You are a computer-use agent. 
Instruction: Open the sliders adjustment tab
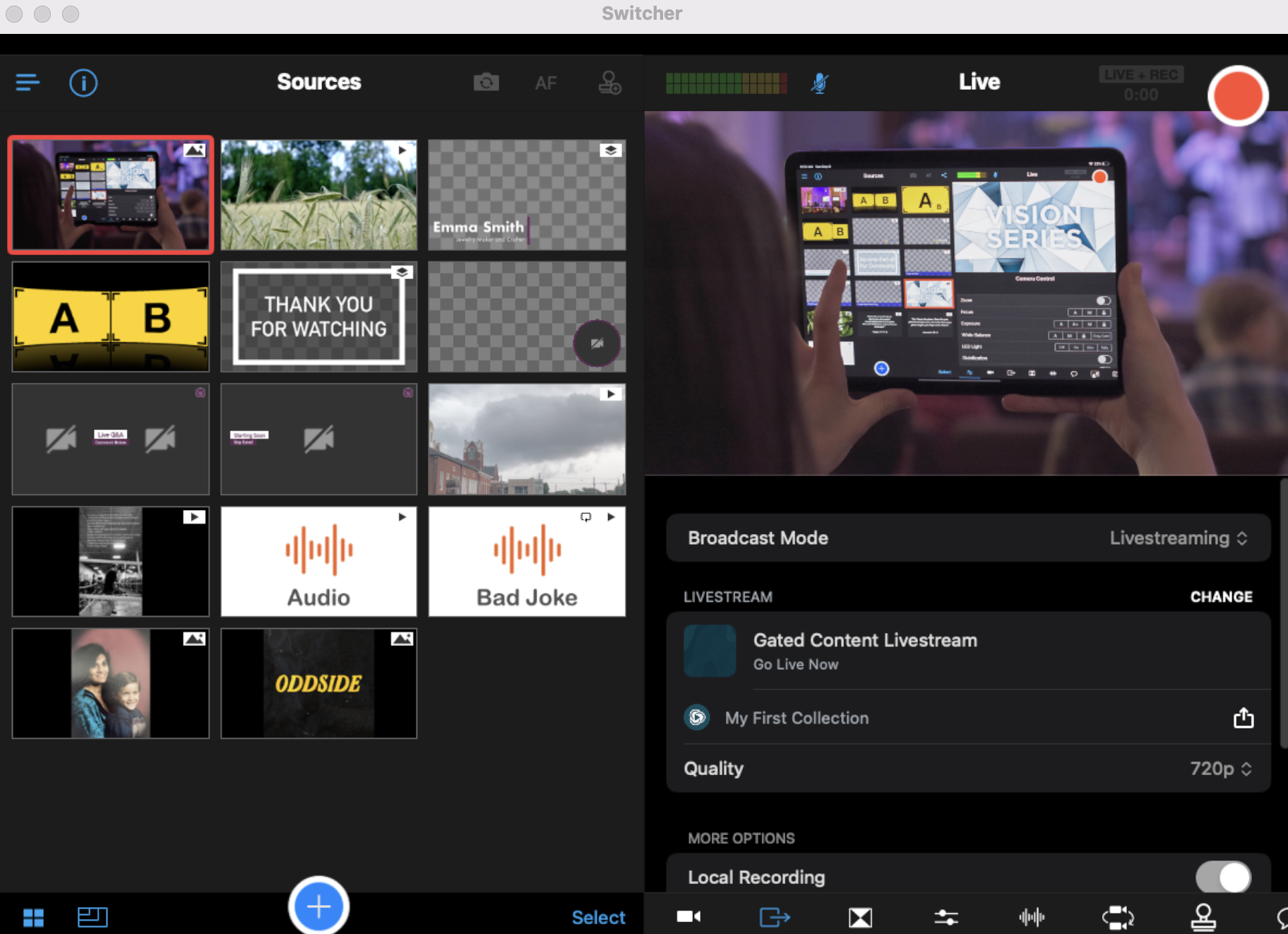[946, 917]
